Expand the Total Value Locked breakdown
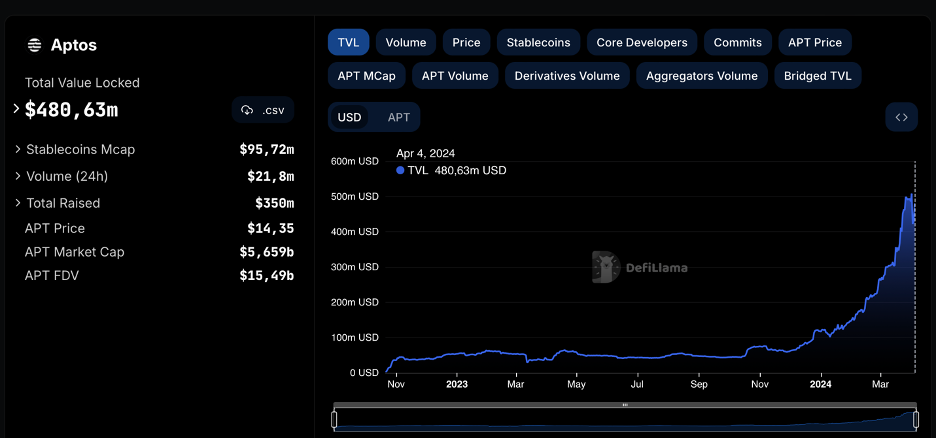The height and width of the screenshot is (438, 936). (x=17, y=109)
